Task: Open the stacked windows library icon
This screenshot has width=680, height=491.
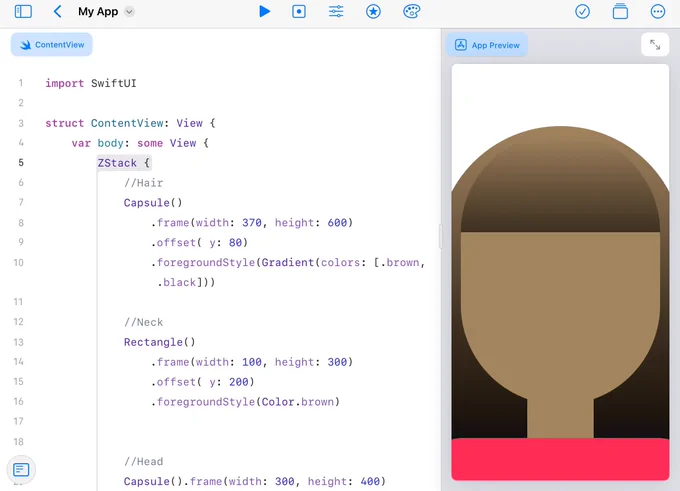Action: (x=620, y=11)
